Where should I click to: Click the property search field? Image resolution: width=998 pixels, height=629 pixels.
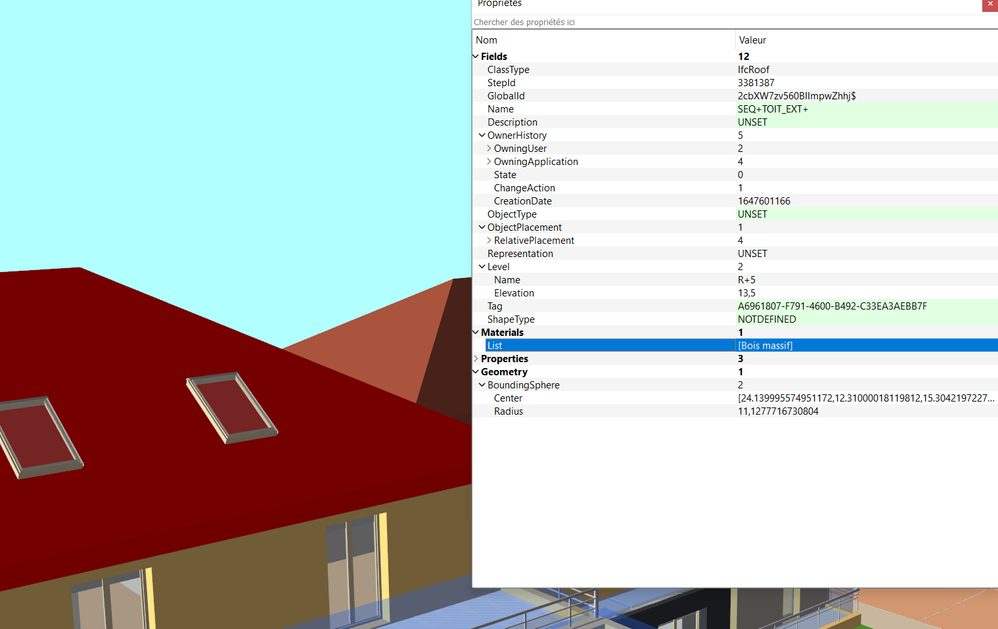pyautogui.click(x=735, y=22)
